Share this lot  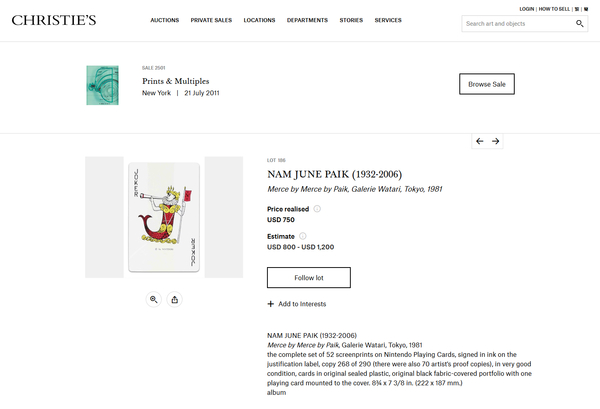coord(175,299)
